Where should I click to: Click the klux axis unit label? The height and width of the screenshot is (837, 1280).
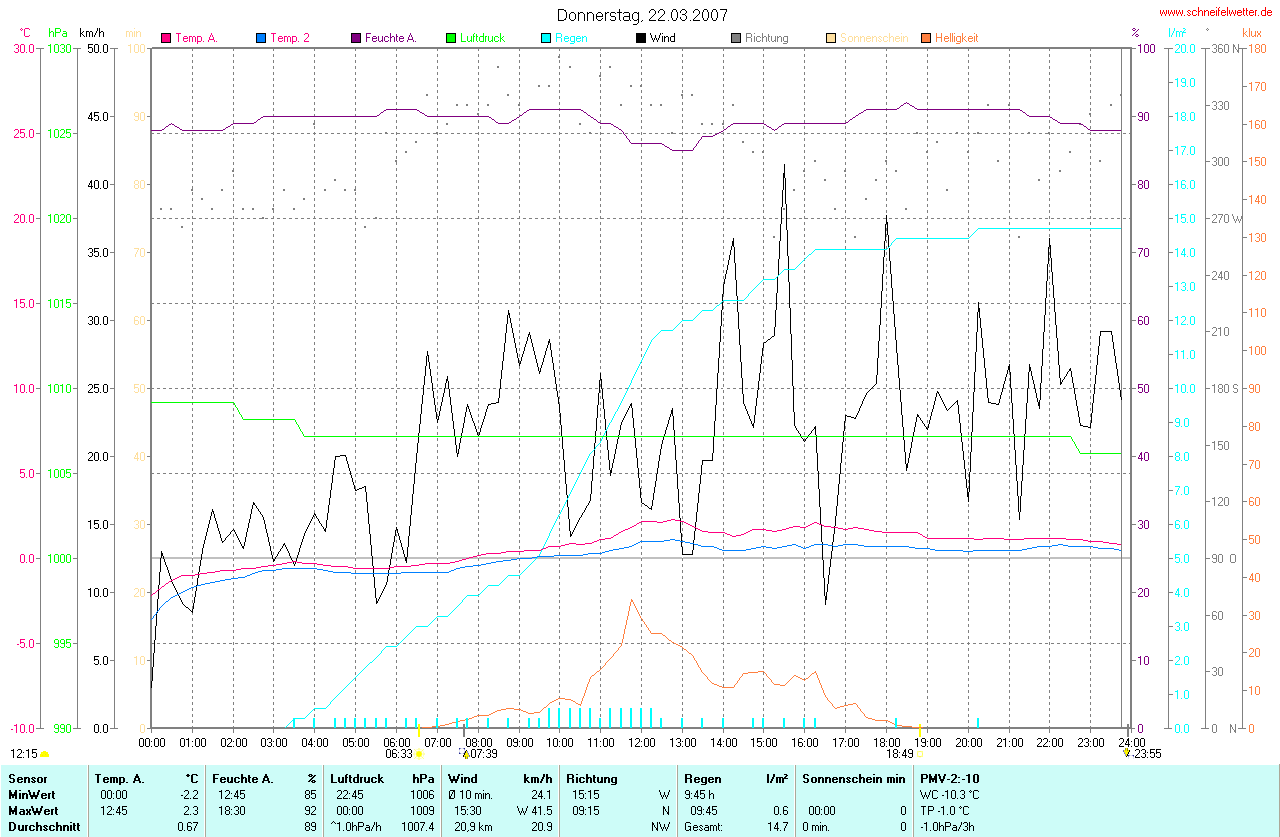tap(1252, 33)
